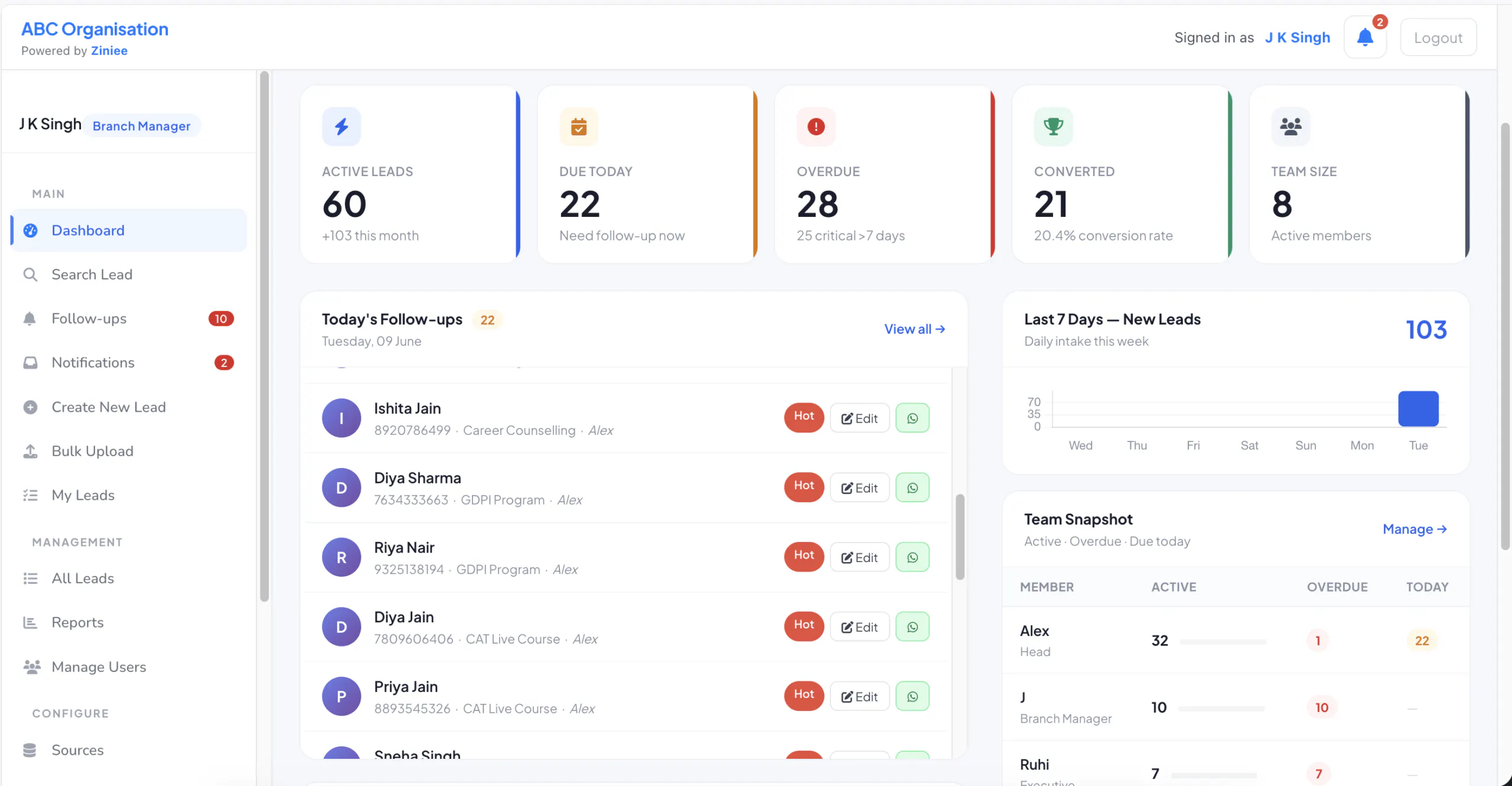Click Alex's today count 22
This screenshot has height=786, width=1512.
point(1422,641)
